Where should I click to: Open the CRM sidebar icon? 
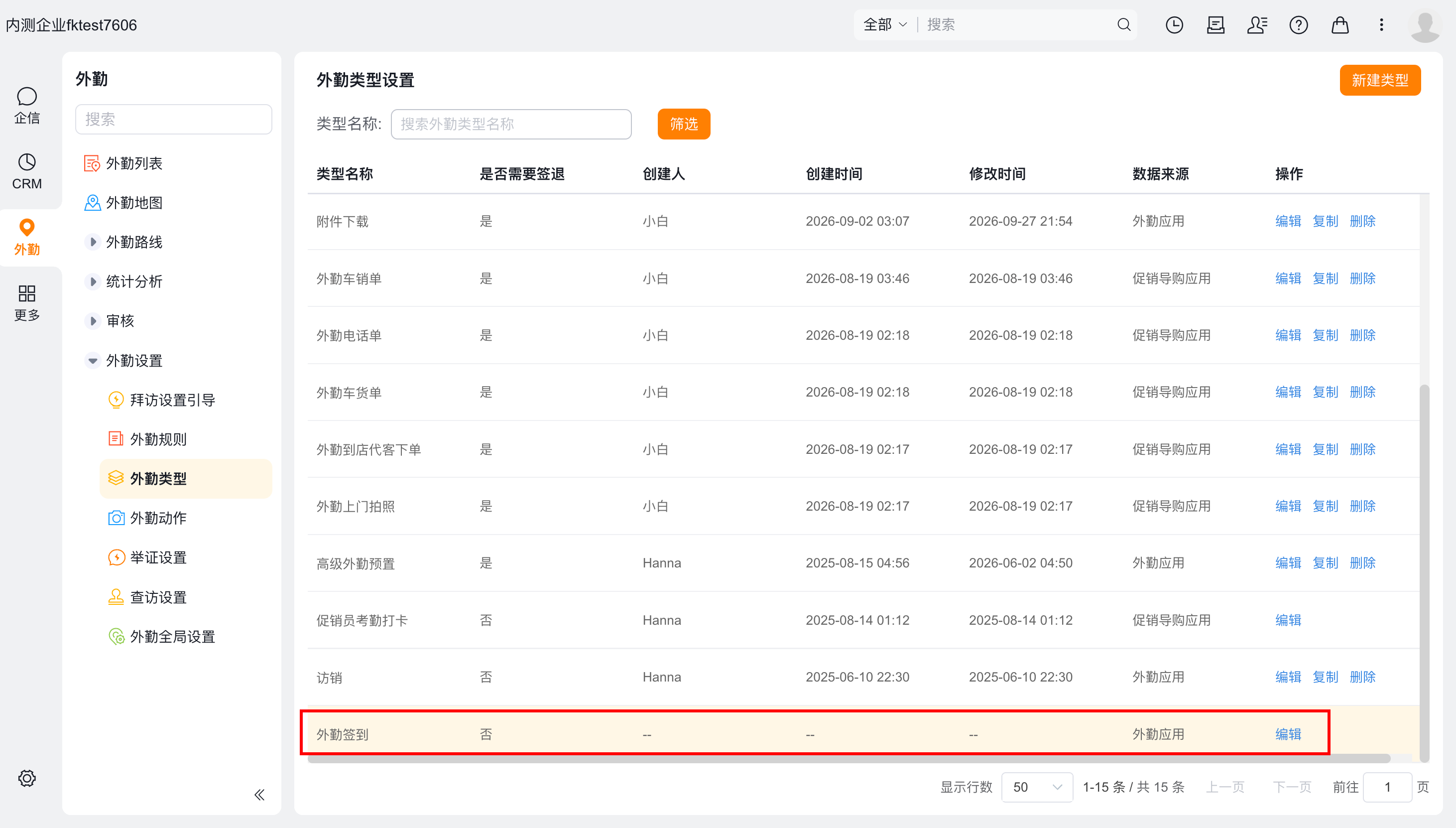point(27,171)
